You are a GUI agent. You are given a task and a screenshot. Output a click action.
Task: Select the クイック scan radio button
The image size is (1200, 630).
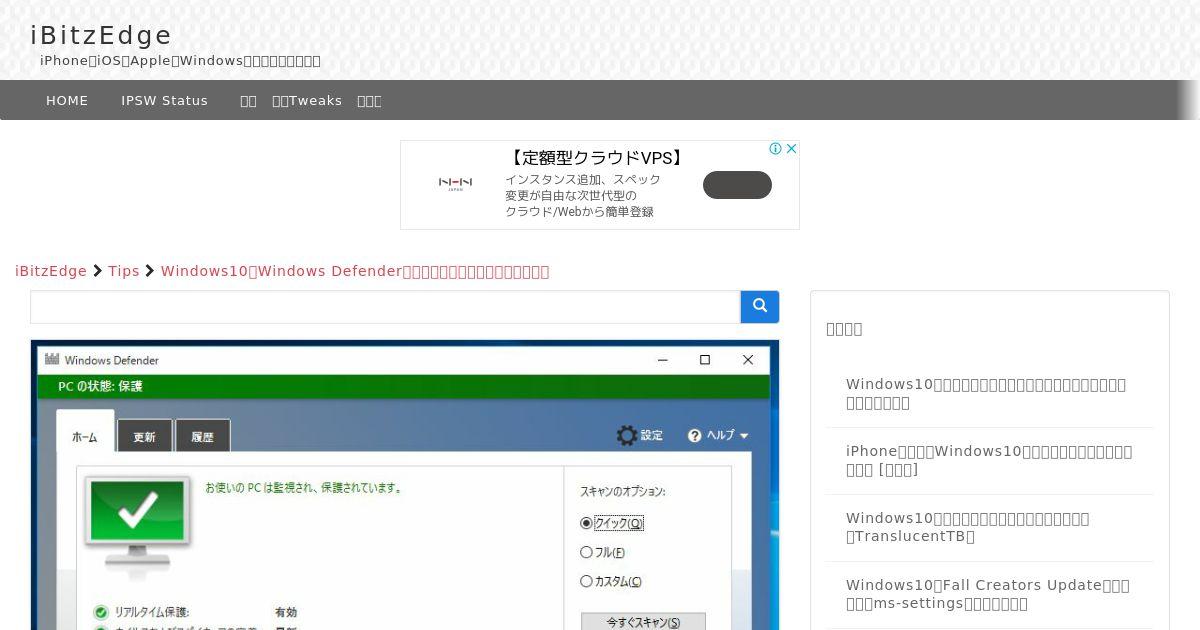(587, 523)
